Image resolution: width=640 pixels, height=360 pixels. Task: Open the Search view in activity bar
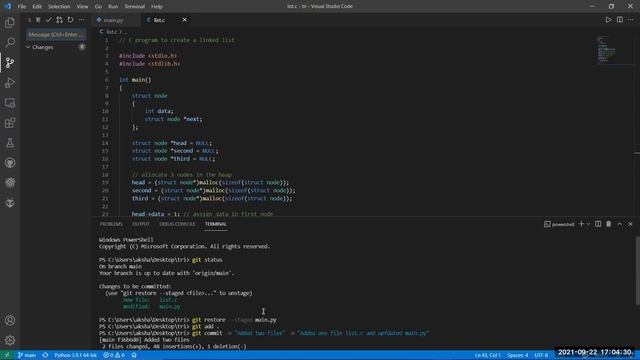[10, 42]
